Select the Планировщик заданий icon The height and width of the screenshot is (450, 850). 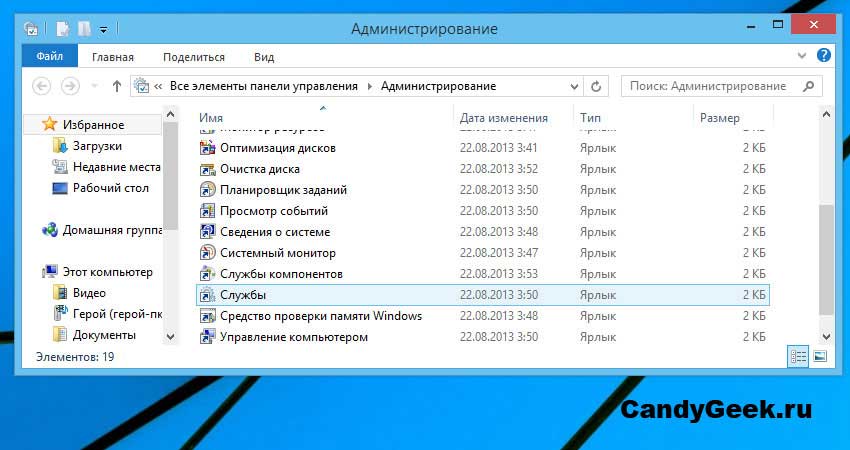point(208,190)
